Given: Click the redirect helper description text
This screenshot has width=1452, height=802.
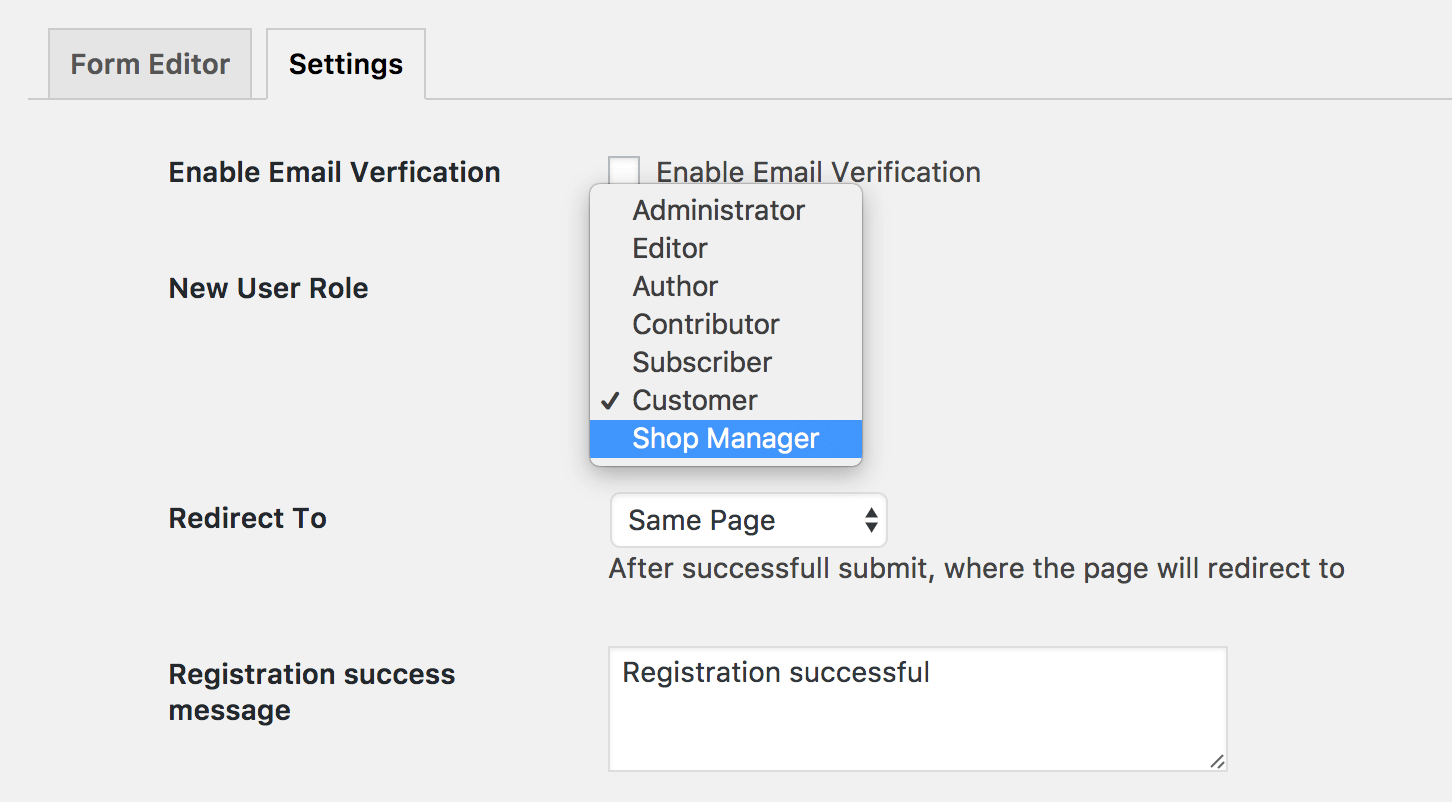Looking at the screenshot, I should pyautogui.click(x=976, y=568).
